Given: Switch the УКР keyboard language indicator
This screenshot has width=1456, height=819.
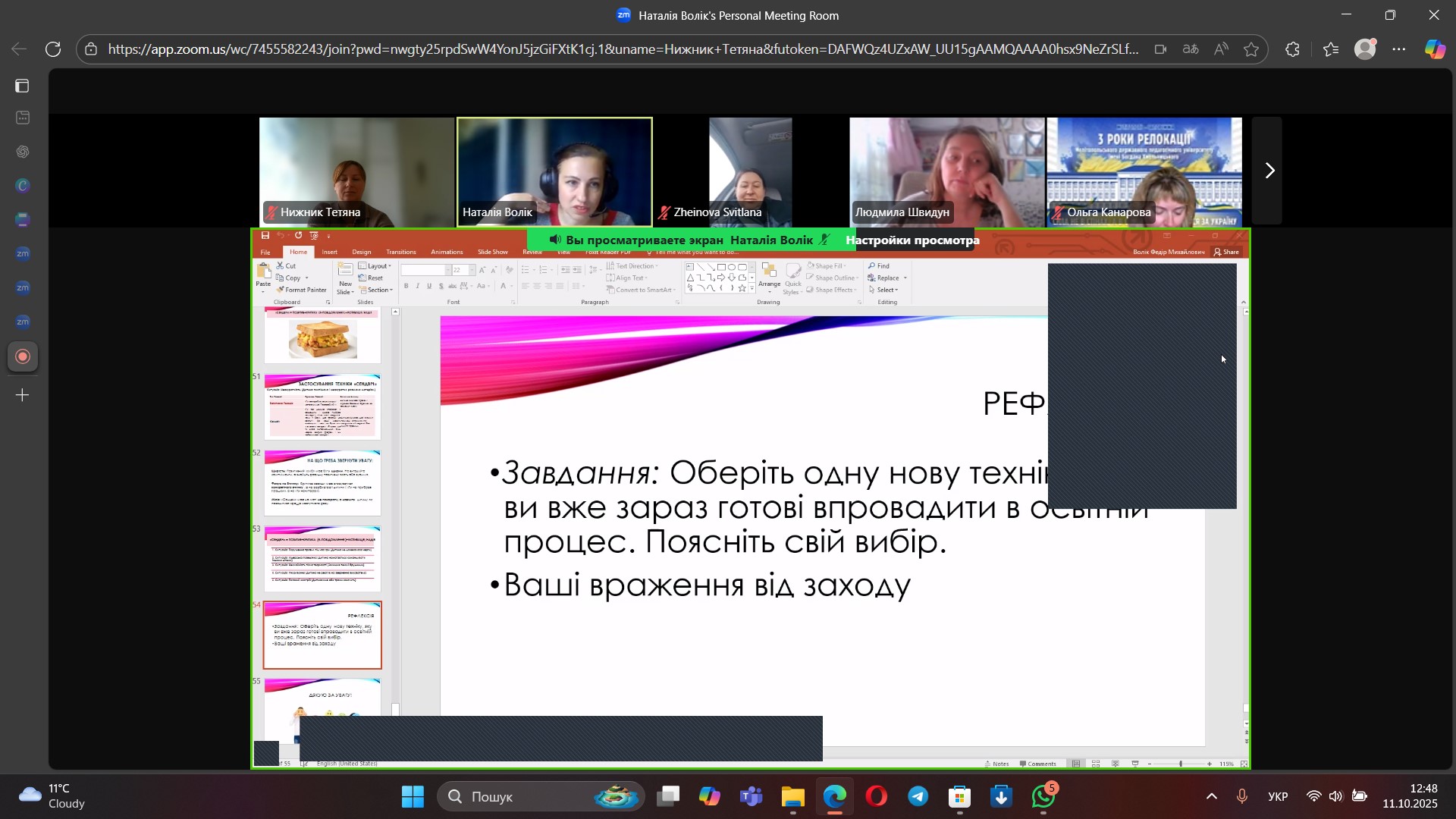Looking at the screenshot, I should 1278,796.
